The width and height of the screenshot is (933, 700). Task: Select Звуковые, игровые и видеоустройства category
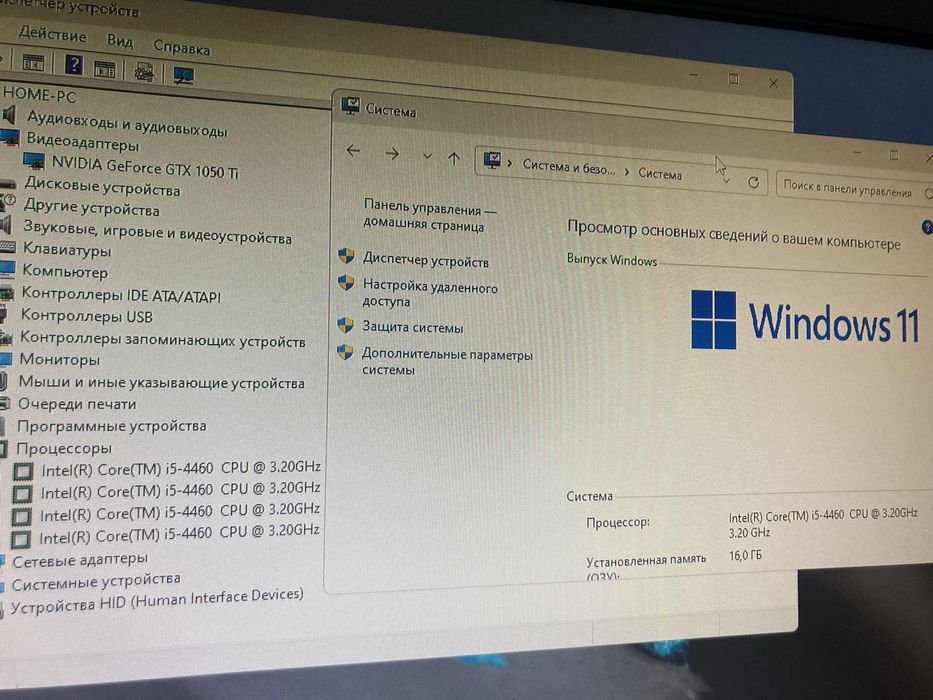tap(158, 233)
